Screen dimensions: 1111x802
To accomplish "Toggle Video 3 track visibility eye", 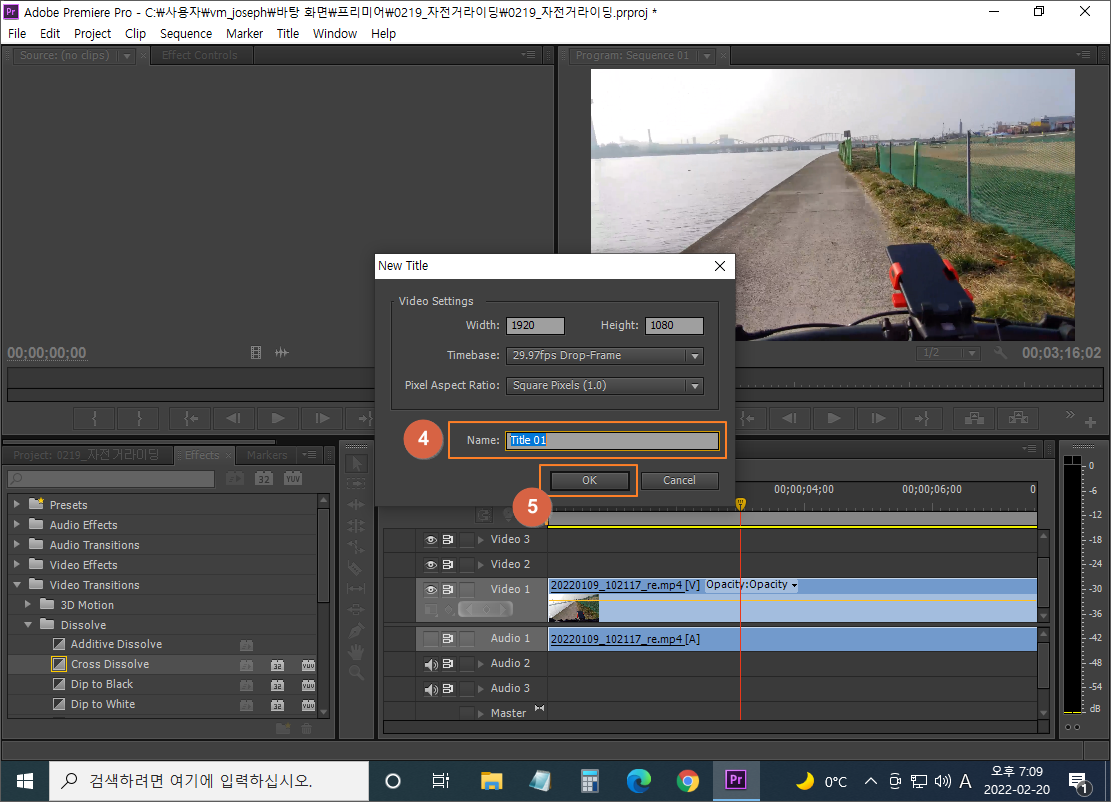I will pos(430,540).
